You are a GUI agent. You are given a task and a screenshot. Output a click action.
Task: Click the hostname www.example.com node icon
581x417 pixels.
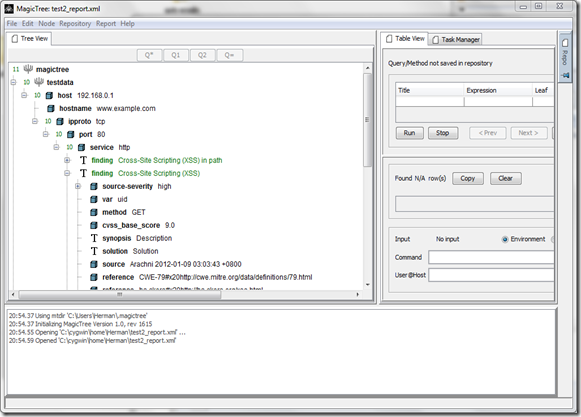coord(51,108)
